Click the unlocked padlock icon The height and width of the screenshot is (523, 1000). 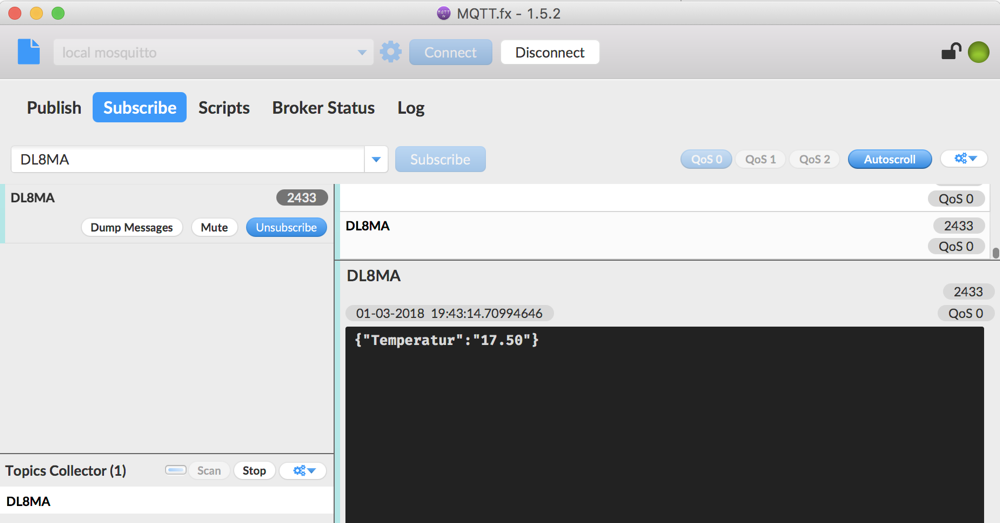951,51
